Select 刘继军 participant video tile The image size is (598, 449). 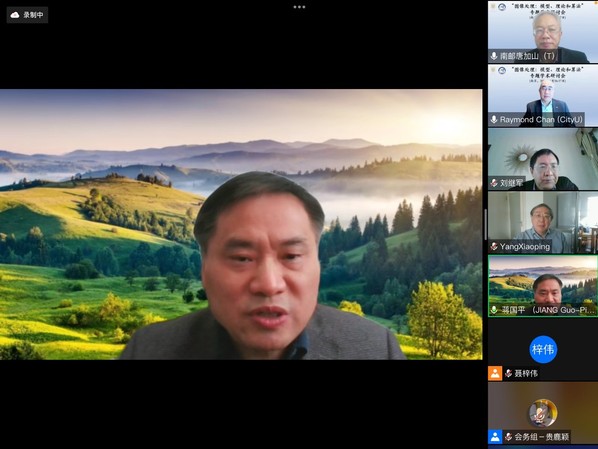point(543,159)
